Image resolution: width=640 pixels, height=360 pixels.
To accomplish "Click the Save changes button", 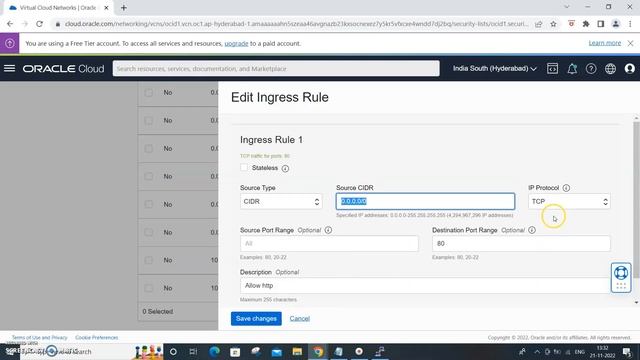I will (256, 318).
